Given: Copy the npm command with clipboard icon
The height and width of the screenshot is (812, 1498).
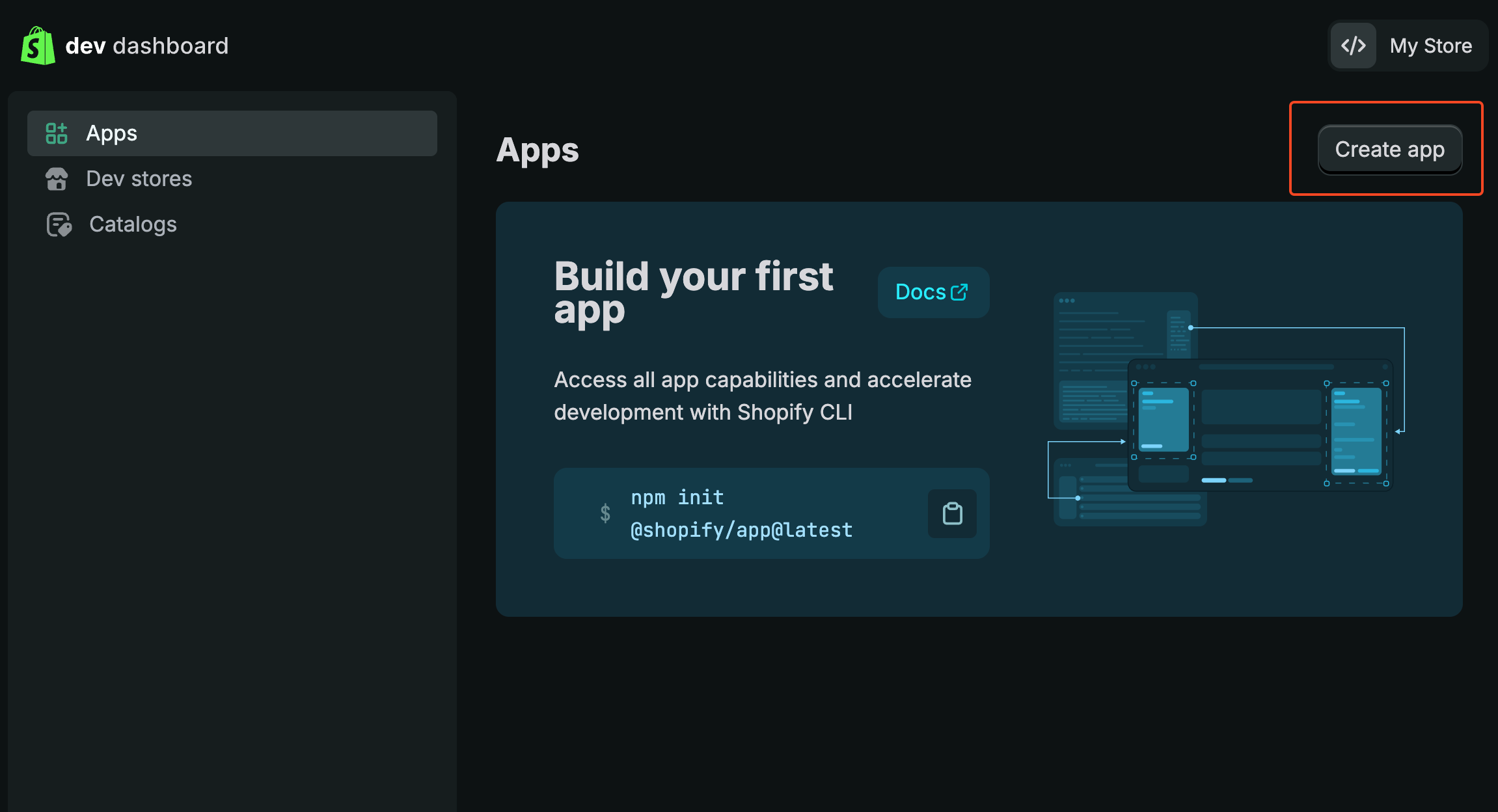Looking at the screenshot, I should pos(952,514).
